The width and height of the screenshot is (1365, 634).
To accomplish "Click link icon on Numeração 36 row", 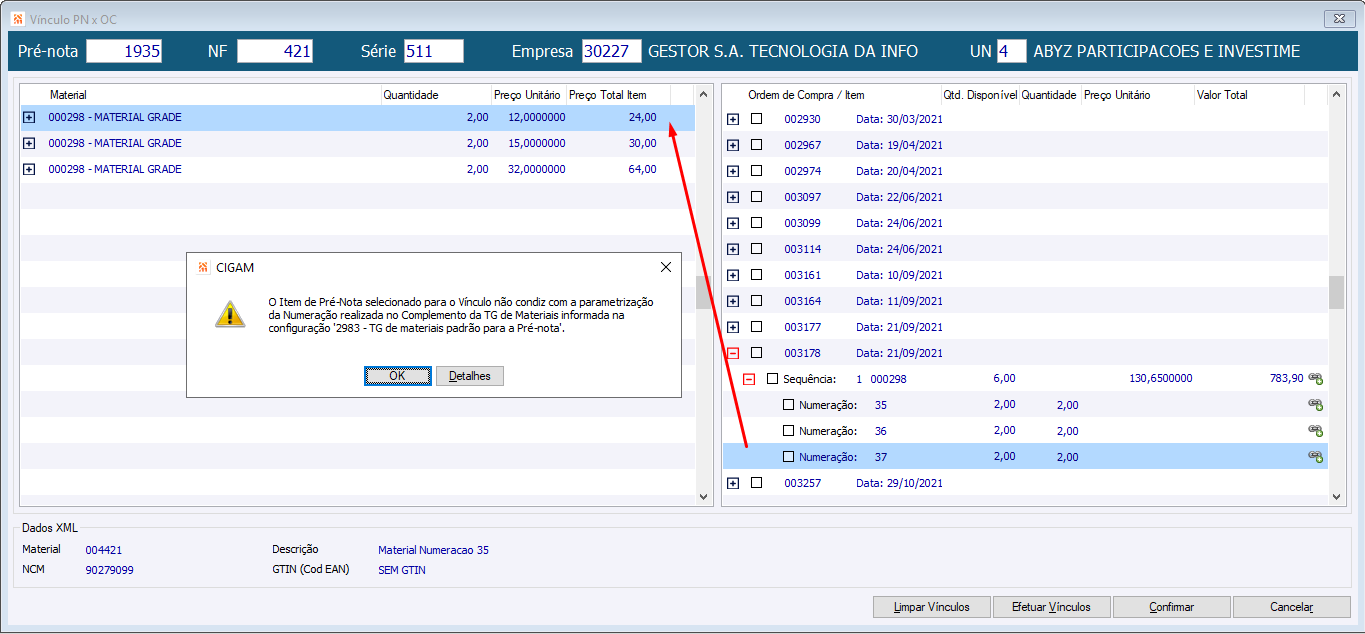I will 1316,431.
